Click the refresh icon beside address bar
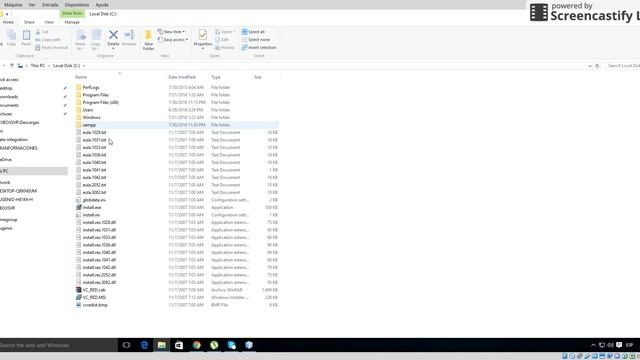The image size is (640, 360). pyautogui.click(x=597, y=66)
